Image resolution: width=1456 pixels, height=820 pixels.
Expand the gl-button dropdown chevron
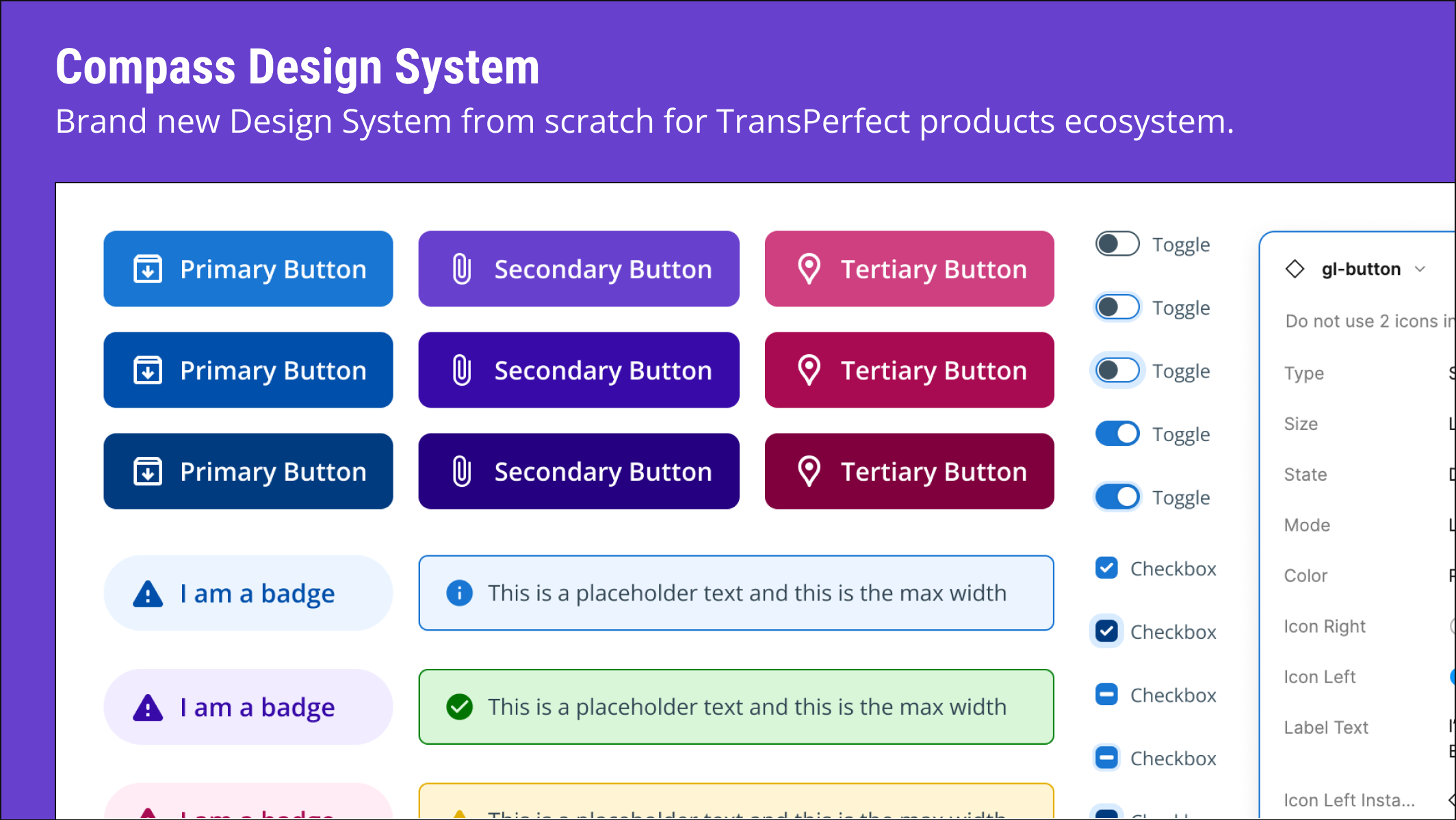pos(1420,269)
